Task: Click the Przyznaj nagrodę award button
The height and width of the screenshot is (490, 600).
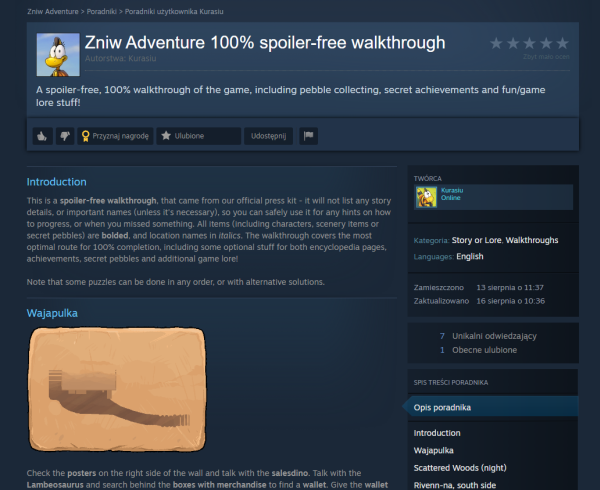Action: tap(115, 136)
